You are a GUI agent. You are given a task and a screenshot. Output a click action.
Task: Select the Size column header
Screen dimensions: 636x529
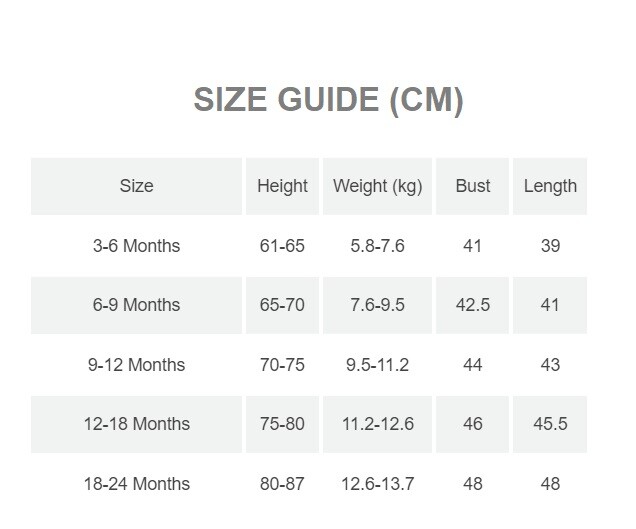(136, 186)
